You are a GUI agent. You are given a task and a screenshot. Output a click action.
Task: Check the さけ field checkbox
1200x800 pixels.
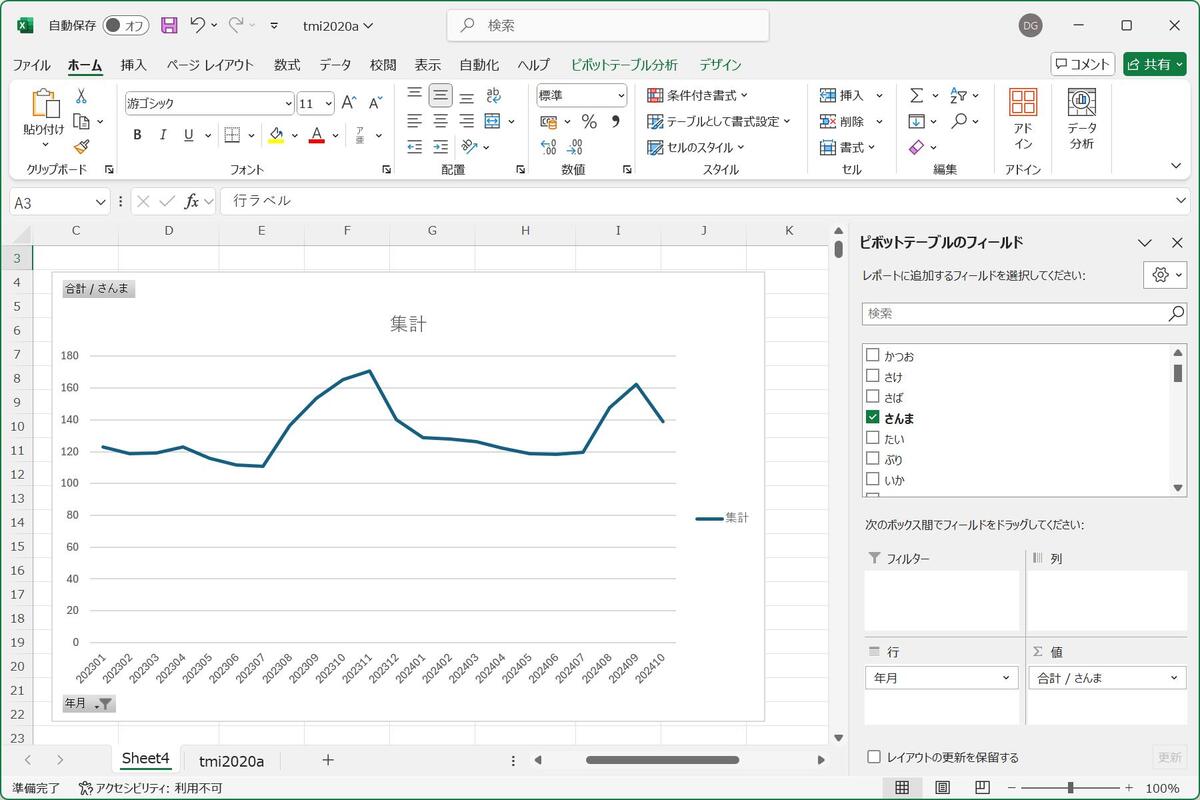click(x=872, y=376)
